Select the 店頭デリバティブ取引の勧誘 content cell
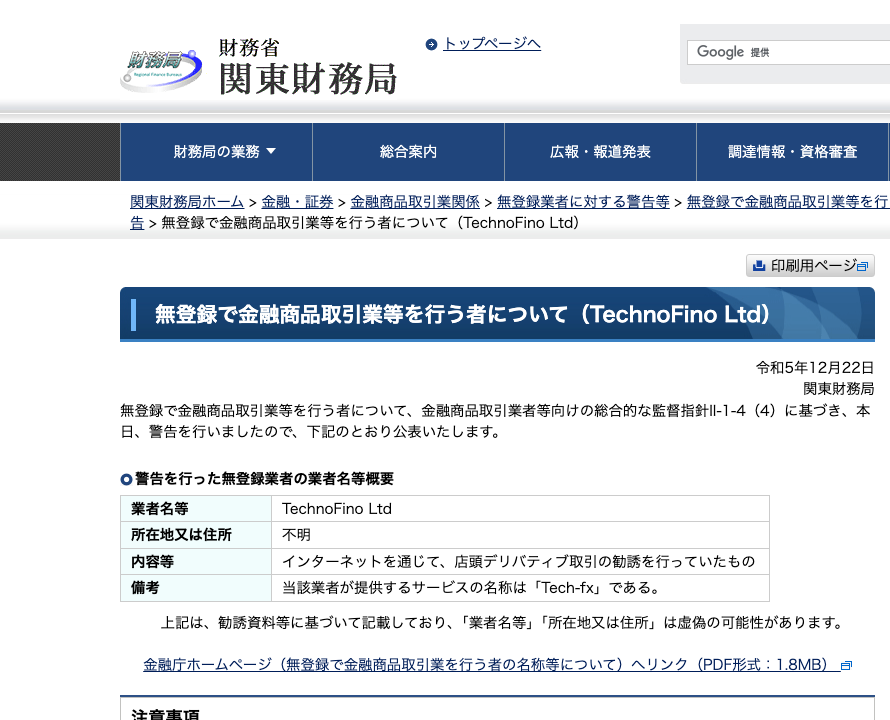Viewport: 890px width, 720px height. (520, 562)
